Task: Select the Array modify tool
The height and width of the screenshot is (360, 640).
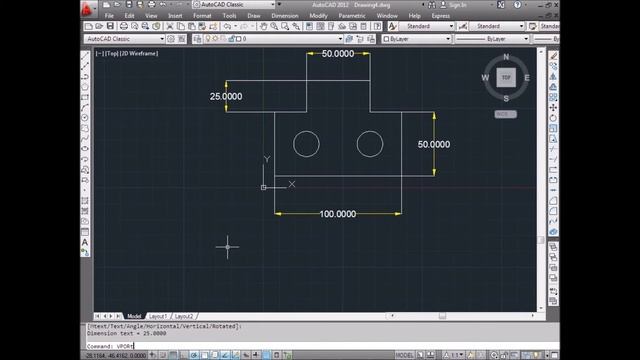Action: click(x=553, y=97)
